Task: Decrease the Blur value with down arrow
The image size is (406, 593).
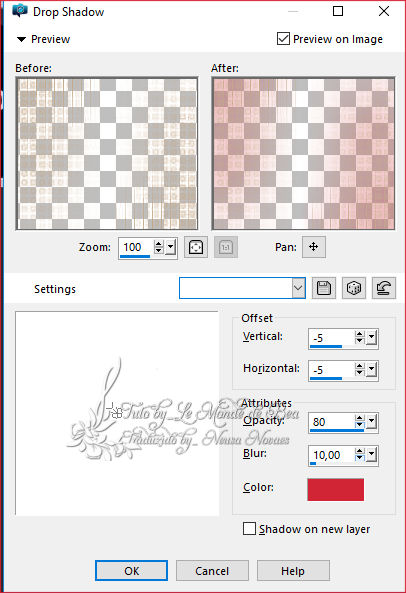Action: [x=360, y=458]
